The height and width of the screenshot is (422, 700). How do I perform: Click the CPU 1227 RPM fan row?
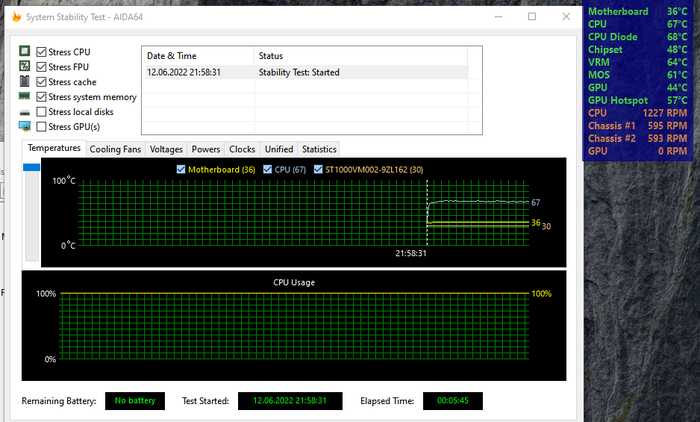[638, 113]
